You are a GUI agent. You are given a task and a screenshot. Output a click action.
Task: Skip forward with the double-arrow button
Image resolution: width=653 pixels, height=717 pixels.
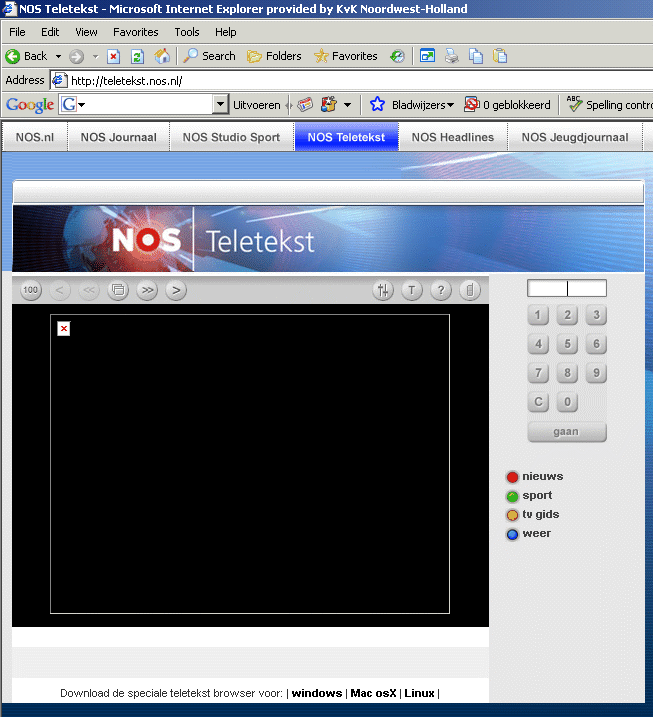147,290
